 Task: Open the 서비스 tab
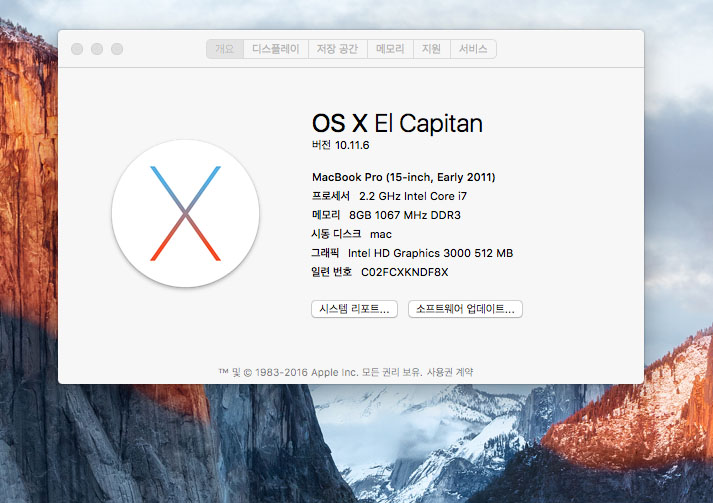(x=473, y=49)
